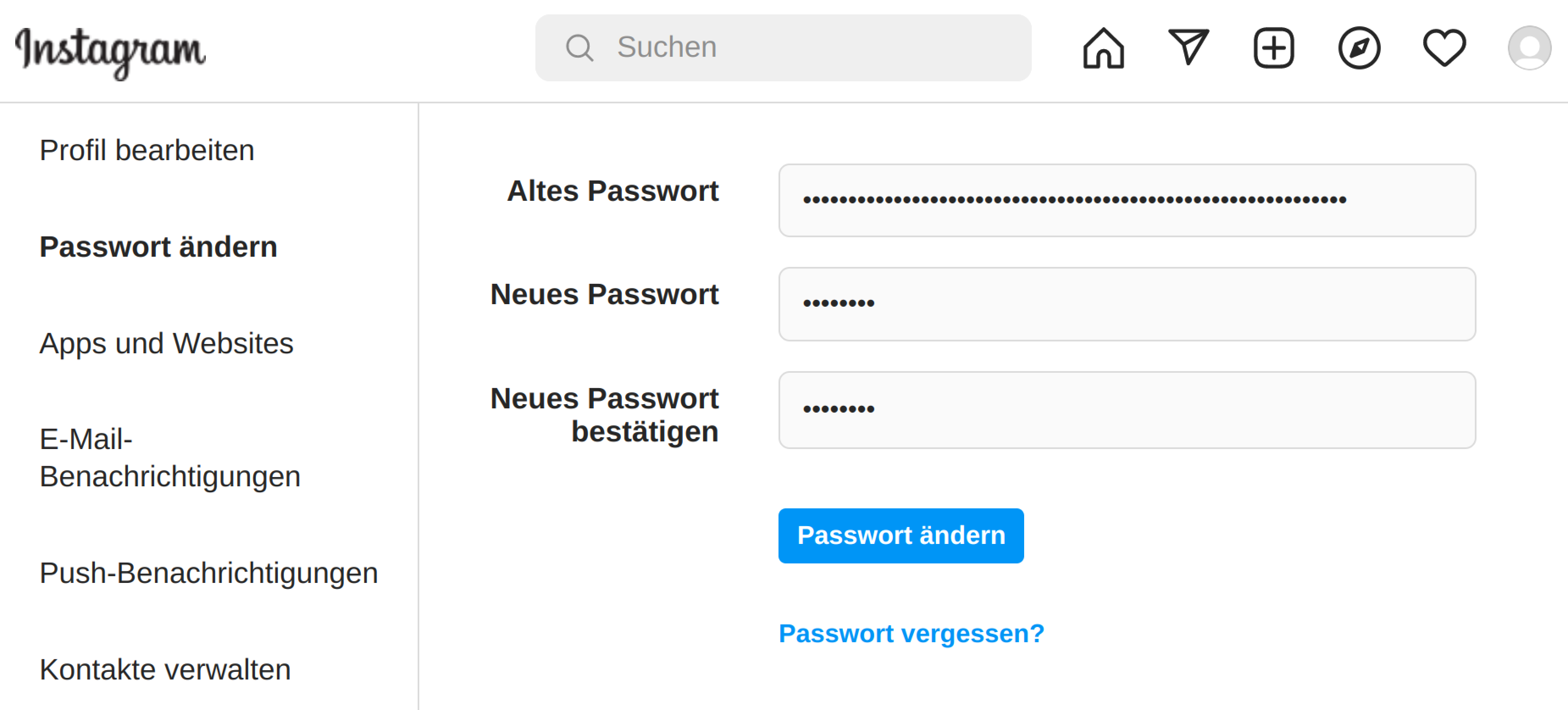
Task: Click the Neues Passwort field
Action: pos(1127,304)
